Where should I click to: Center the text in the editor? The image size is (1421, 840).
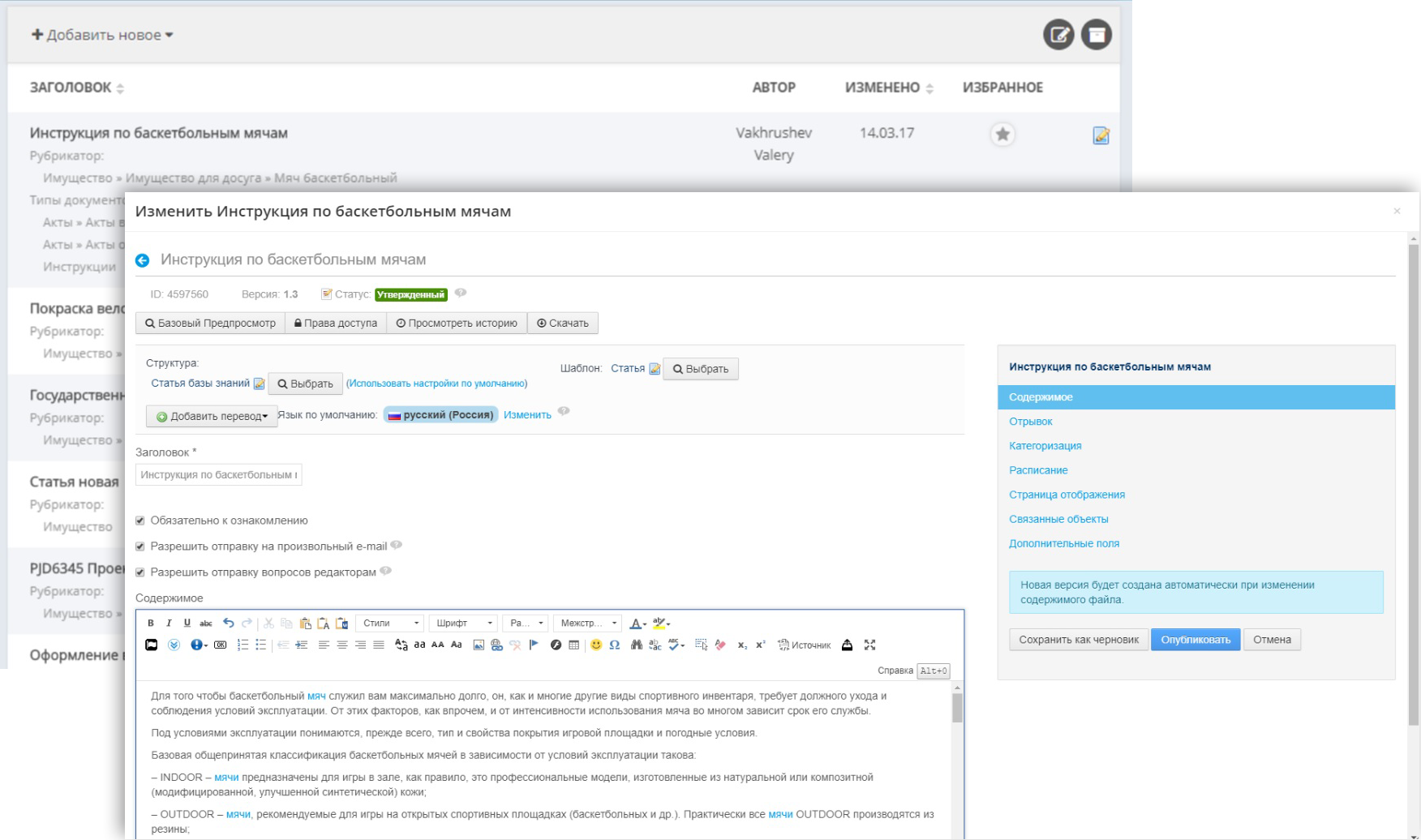click(x=341, y=645)
